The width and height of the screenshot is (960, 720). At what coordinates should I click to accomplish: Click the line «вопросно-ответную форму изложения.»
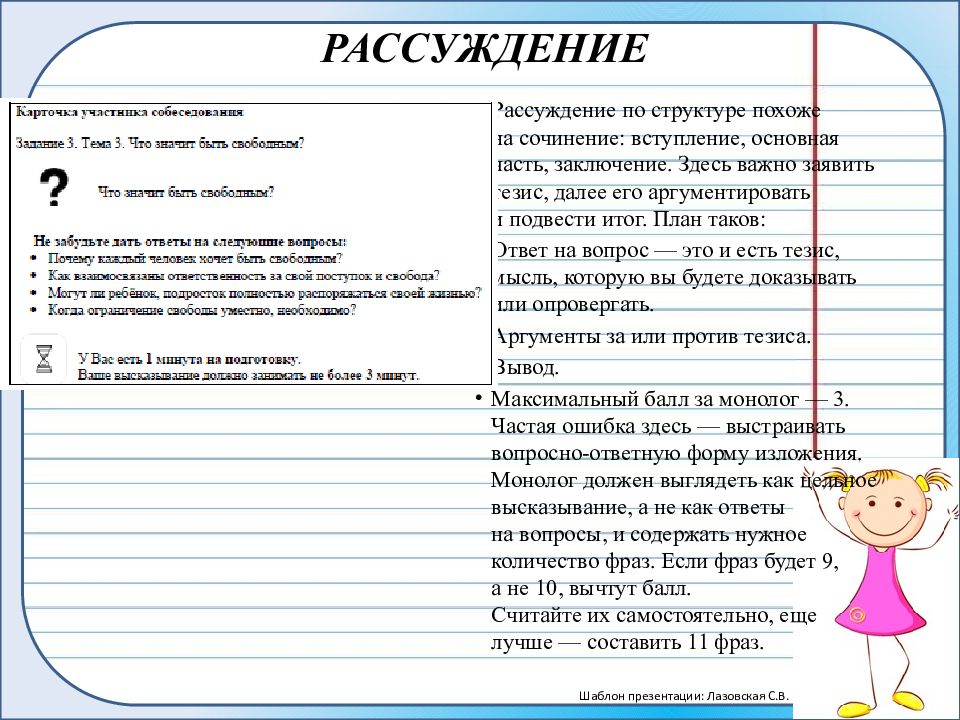pos(677,453)
